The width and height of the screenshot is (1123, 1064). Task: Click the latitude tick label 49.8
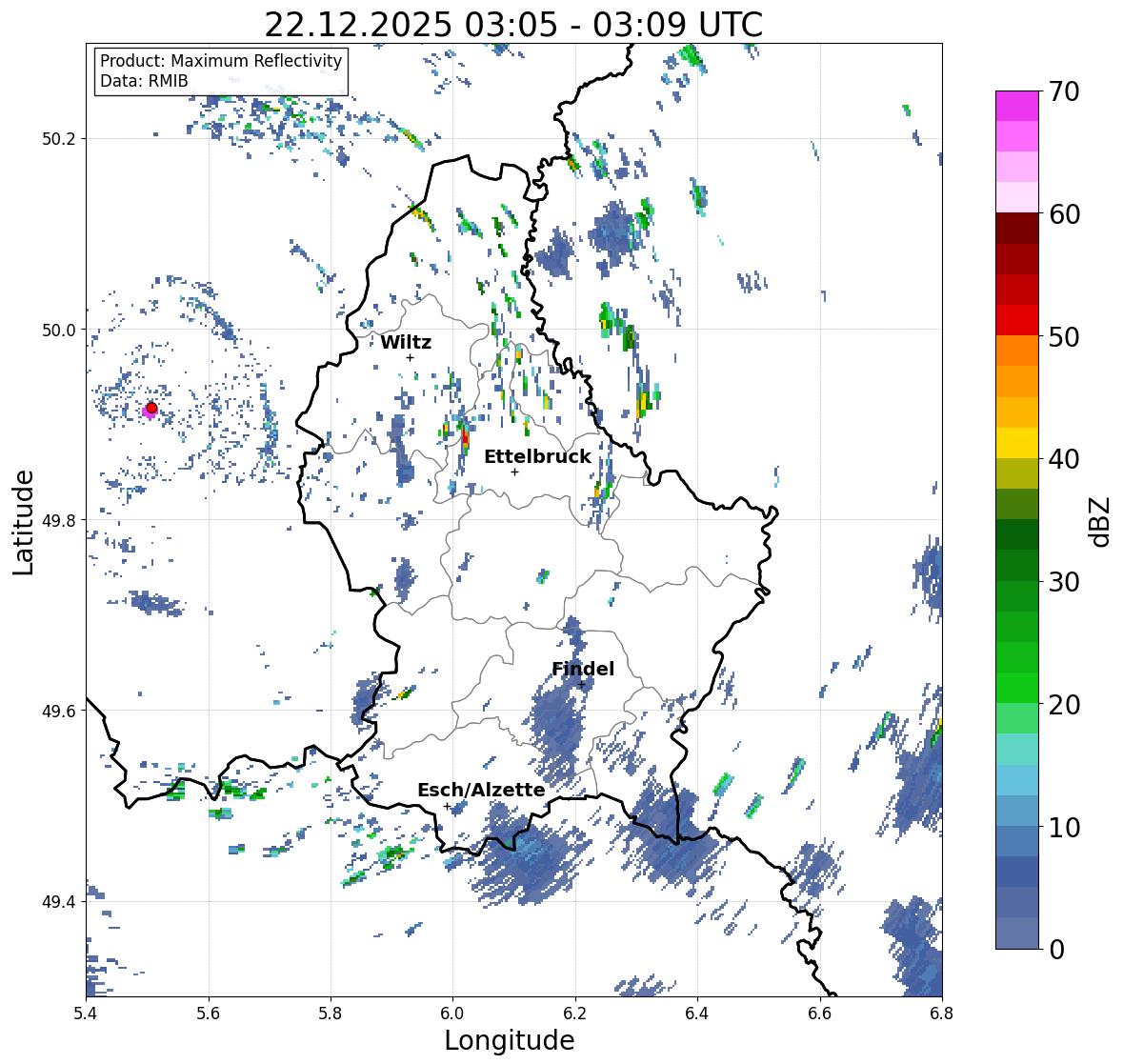pos(59,520)
